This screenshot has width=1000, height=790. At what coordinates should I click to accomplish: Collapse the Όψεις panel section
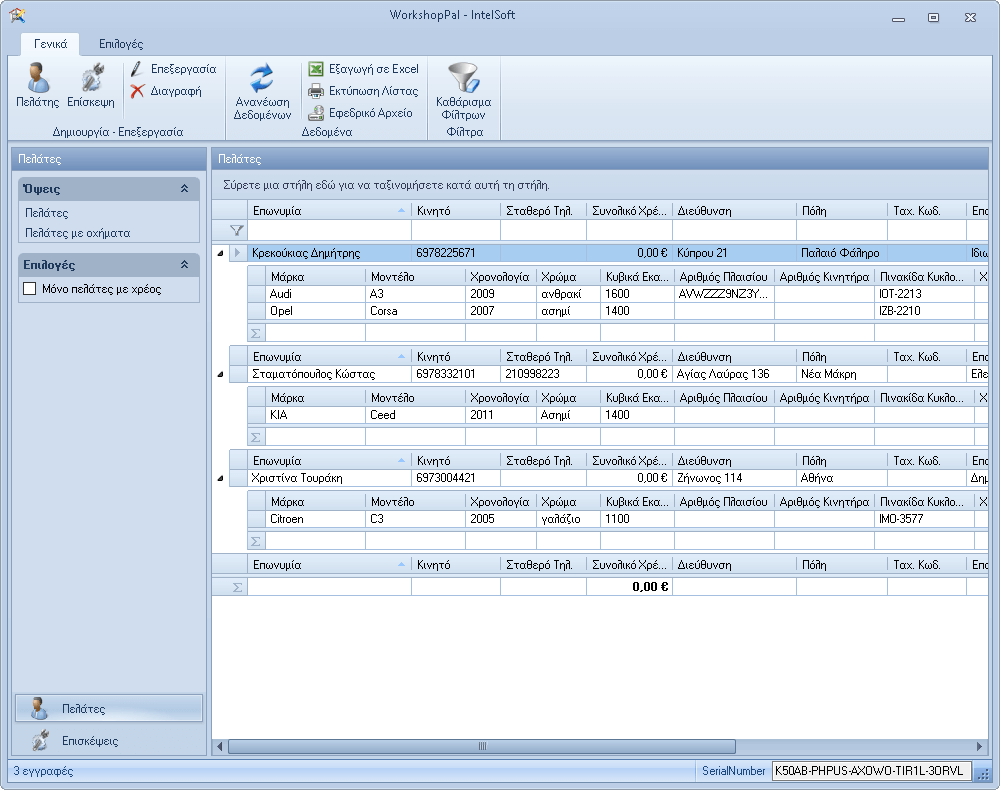coord(184,188)
